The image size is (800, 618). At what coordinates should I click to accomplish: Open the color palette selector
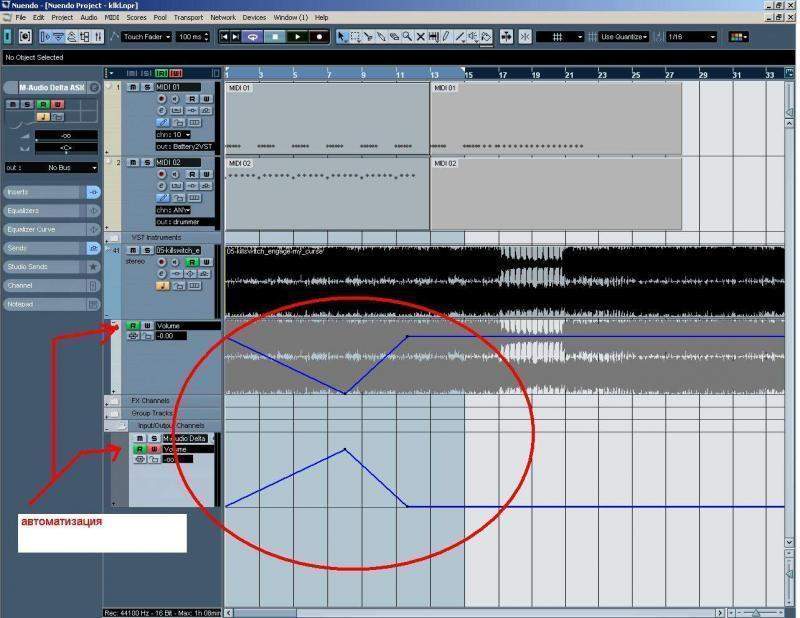pos(739,37)
